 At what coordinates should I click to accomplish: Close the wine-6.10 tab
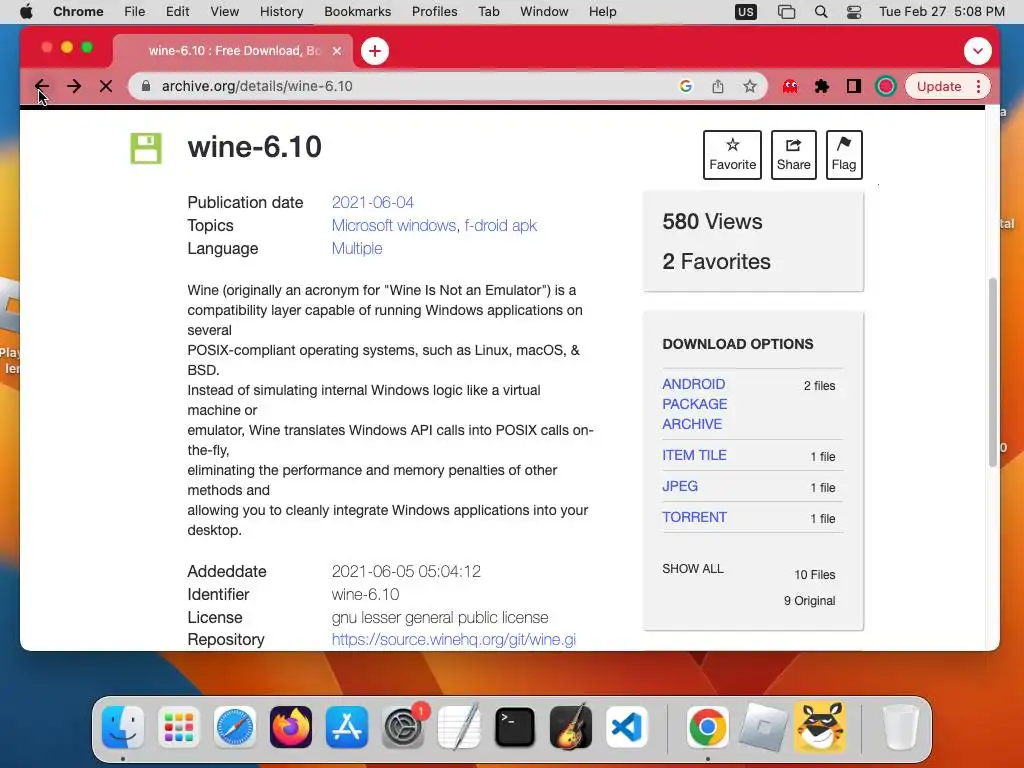pos(337,51)
